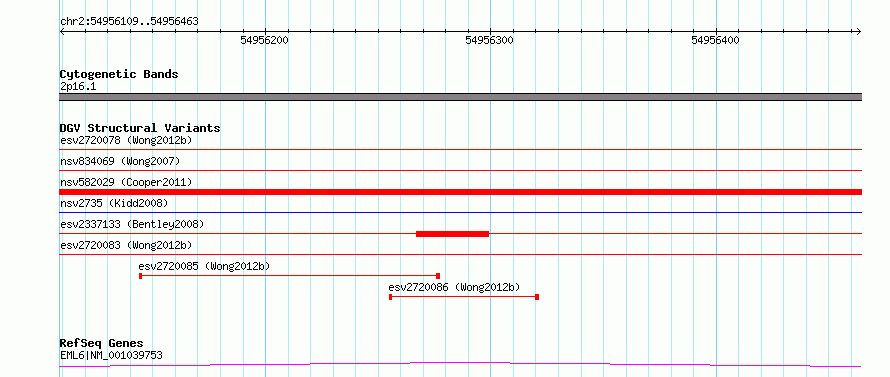
Task: Click the gray 2p16.1 cytogenetic band bar
Action: click(461, 97)
